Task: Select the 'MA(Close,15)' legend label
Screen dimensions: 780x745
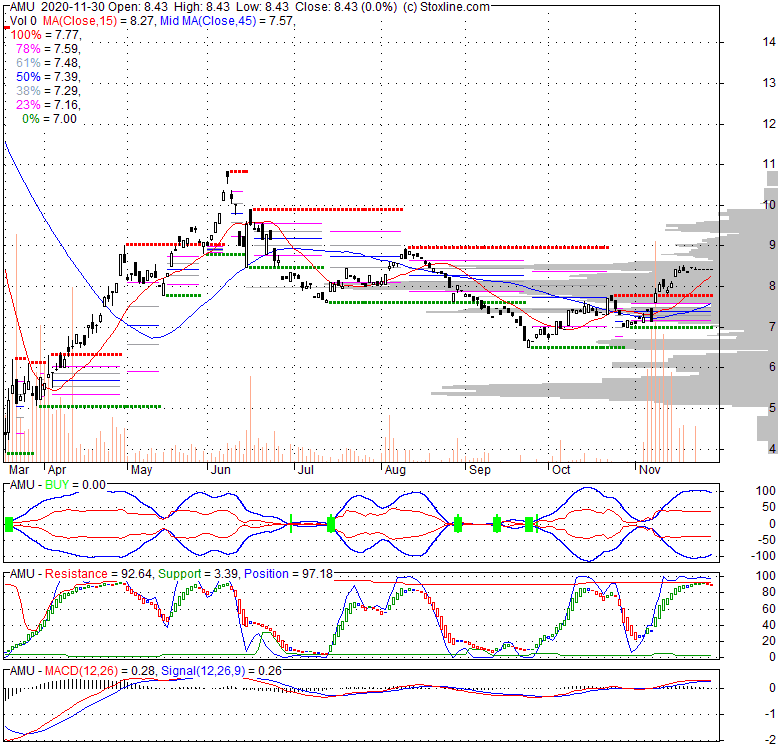Action: coord(80,21)
